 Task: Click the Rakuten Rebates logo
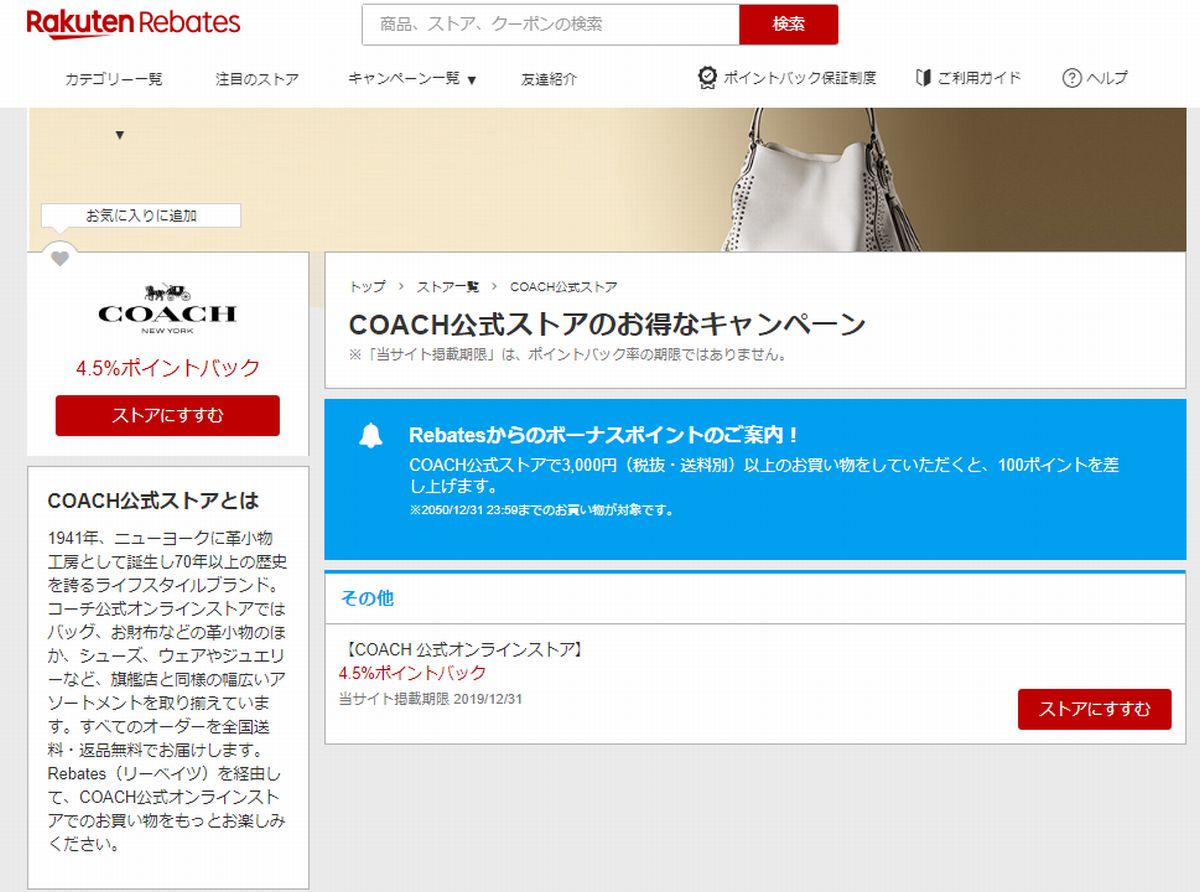[x=133, y=24]
